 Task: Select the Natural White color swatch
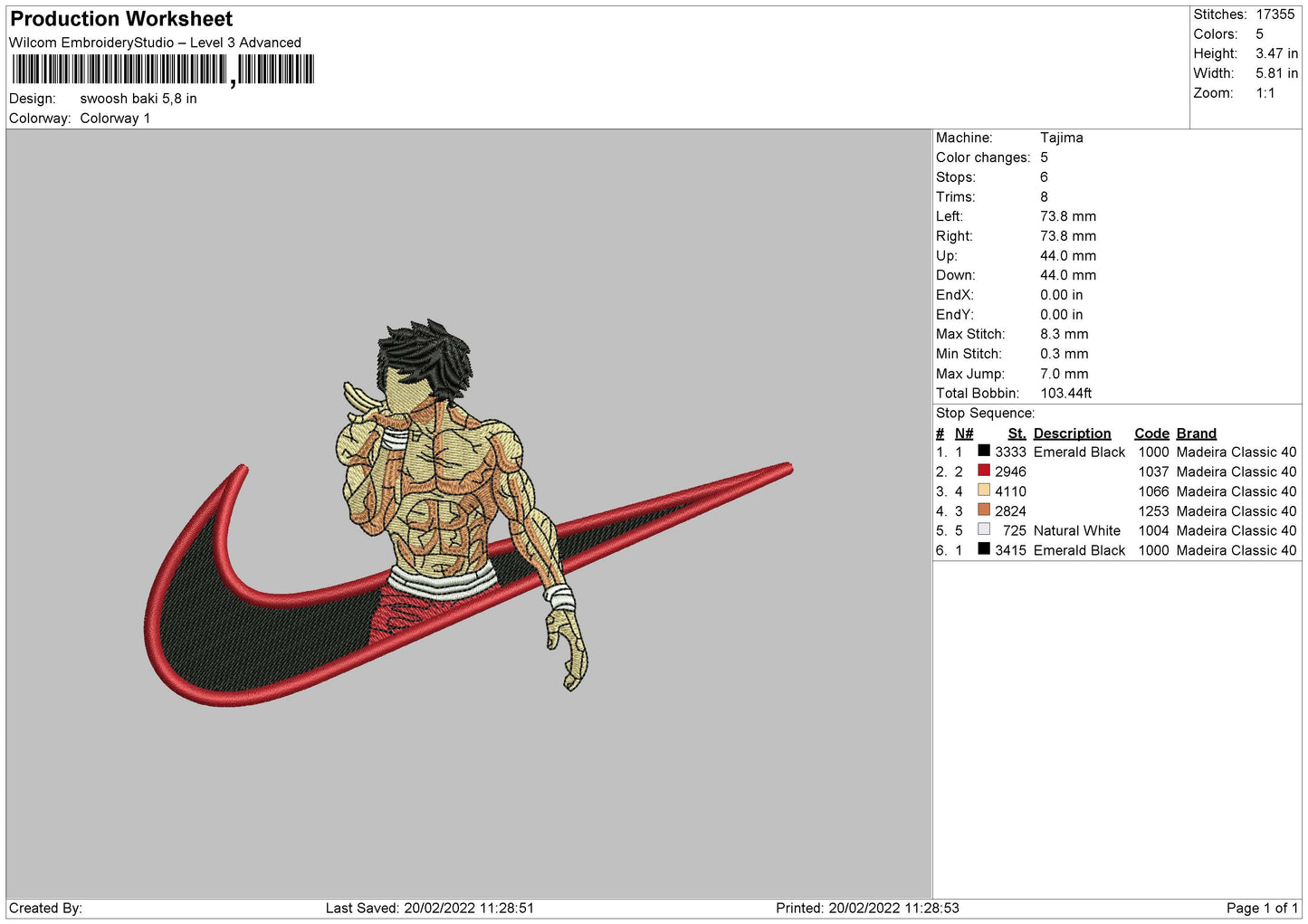983,529
